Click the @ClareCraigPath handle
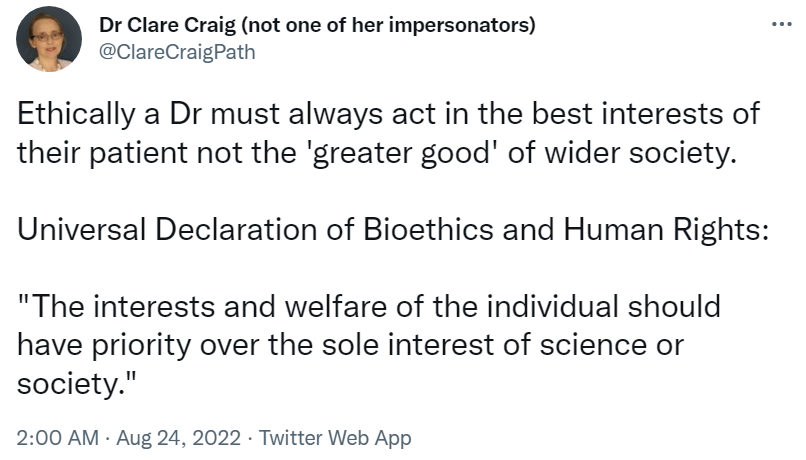The width and height of the screenshot is (806, 460). click(177, 52)
